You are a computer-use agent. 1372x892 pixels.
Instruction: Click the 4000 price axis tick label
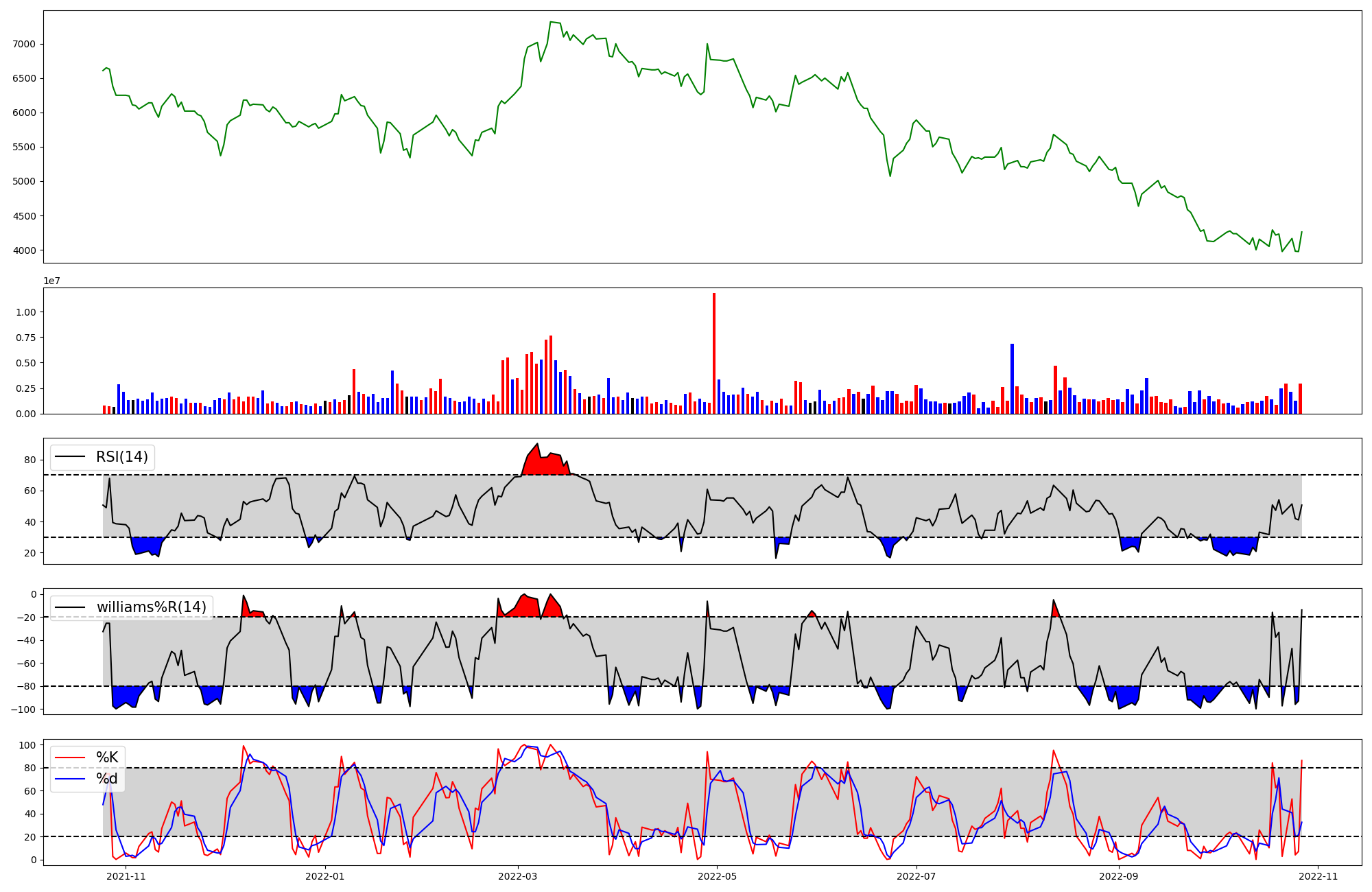23,250
